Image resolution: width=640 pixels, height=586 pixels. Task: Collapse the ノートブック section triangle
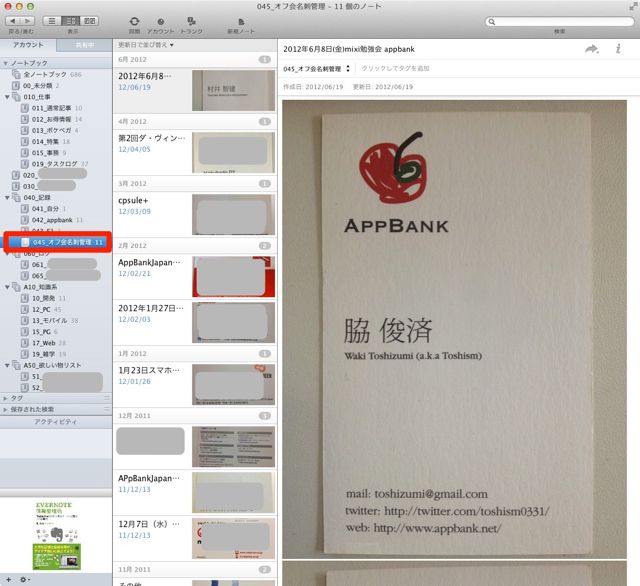(5, 63)
